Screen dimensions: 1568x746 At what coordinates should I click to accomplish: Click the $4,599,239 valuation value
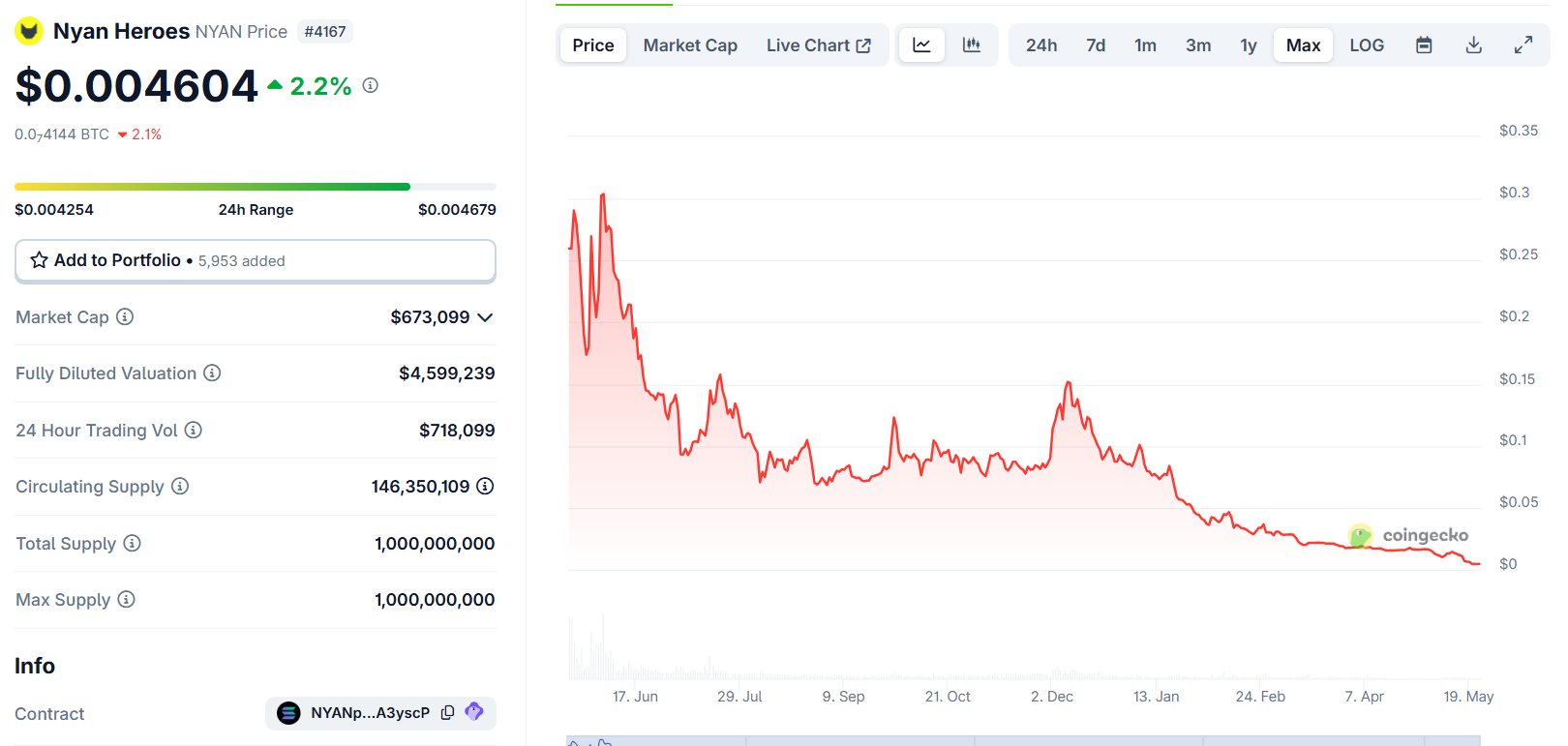point(447,373)
